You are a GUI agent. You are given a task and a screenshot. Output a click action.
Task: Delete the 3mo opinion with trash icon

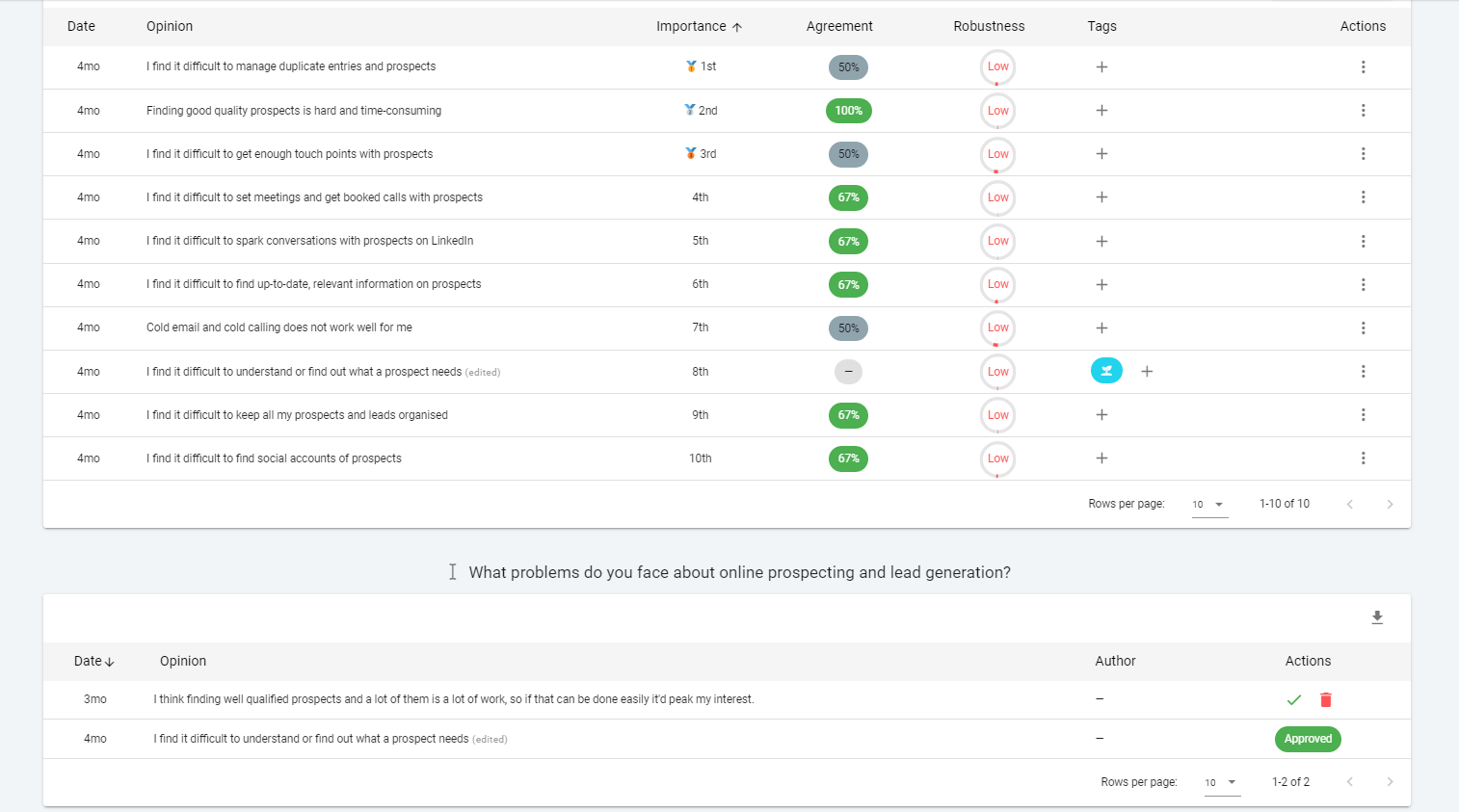(x=1326, y=699)
